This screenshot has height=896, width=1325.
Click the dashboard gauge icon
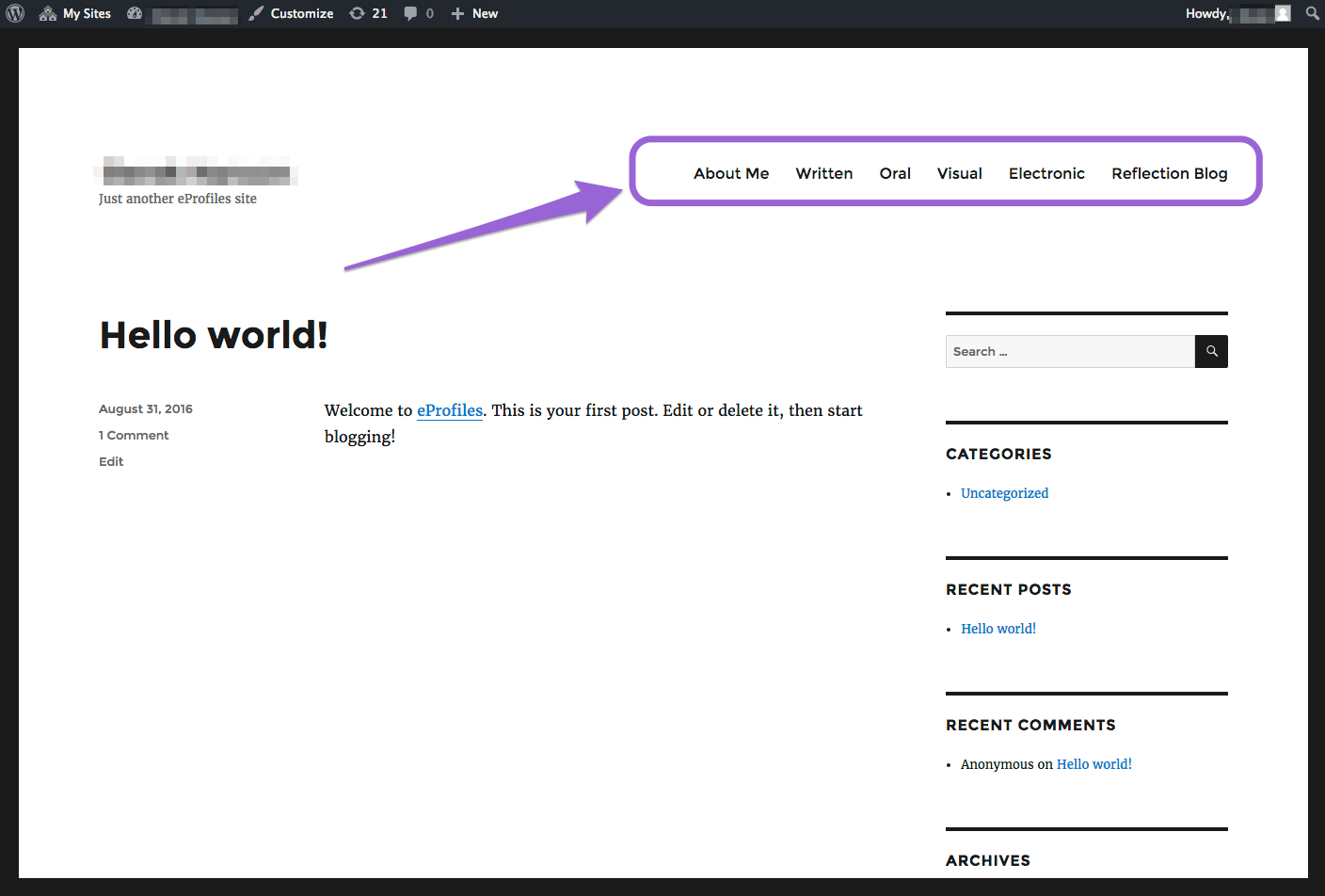(135, 13)
